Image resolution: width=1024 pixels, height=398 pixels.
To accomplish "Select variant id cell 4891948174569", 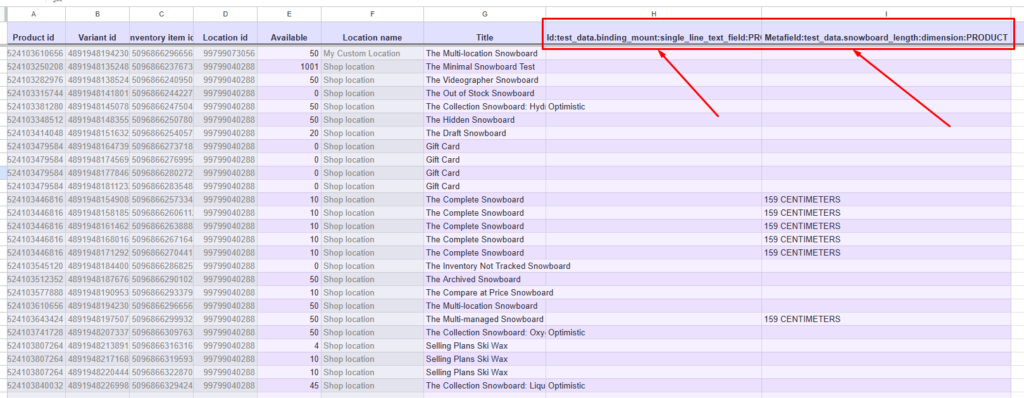I will pos(97,159).
